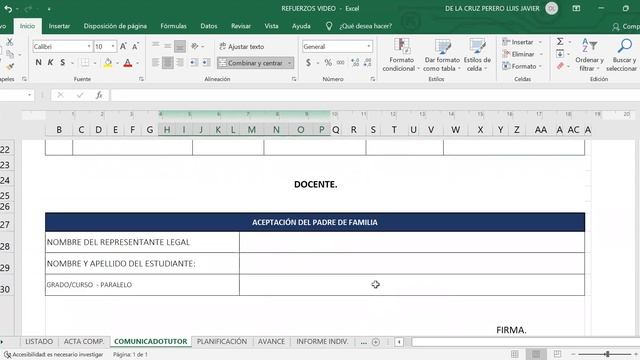This screenshot has width=640, height=360.
Task: Open Buscar y seleccionar menu
Action: click(x=622, y=55)
